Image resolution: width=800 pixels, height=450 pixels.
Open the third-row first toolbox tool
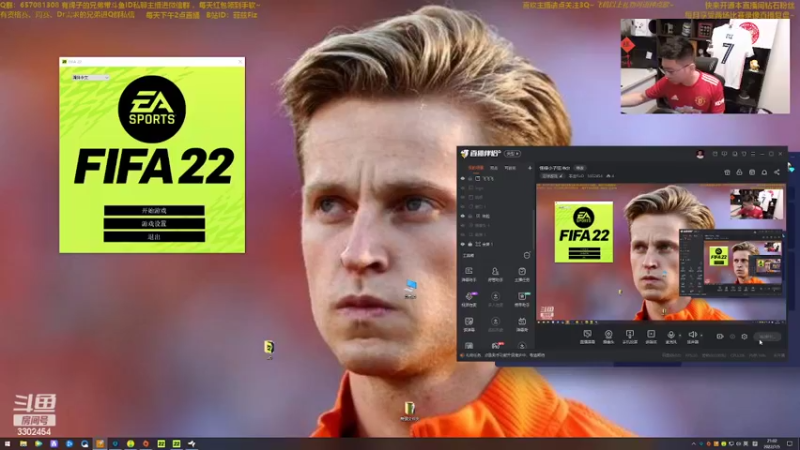point(469,324)
